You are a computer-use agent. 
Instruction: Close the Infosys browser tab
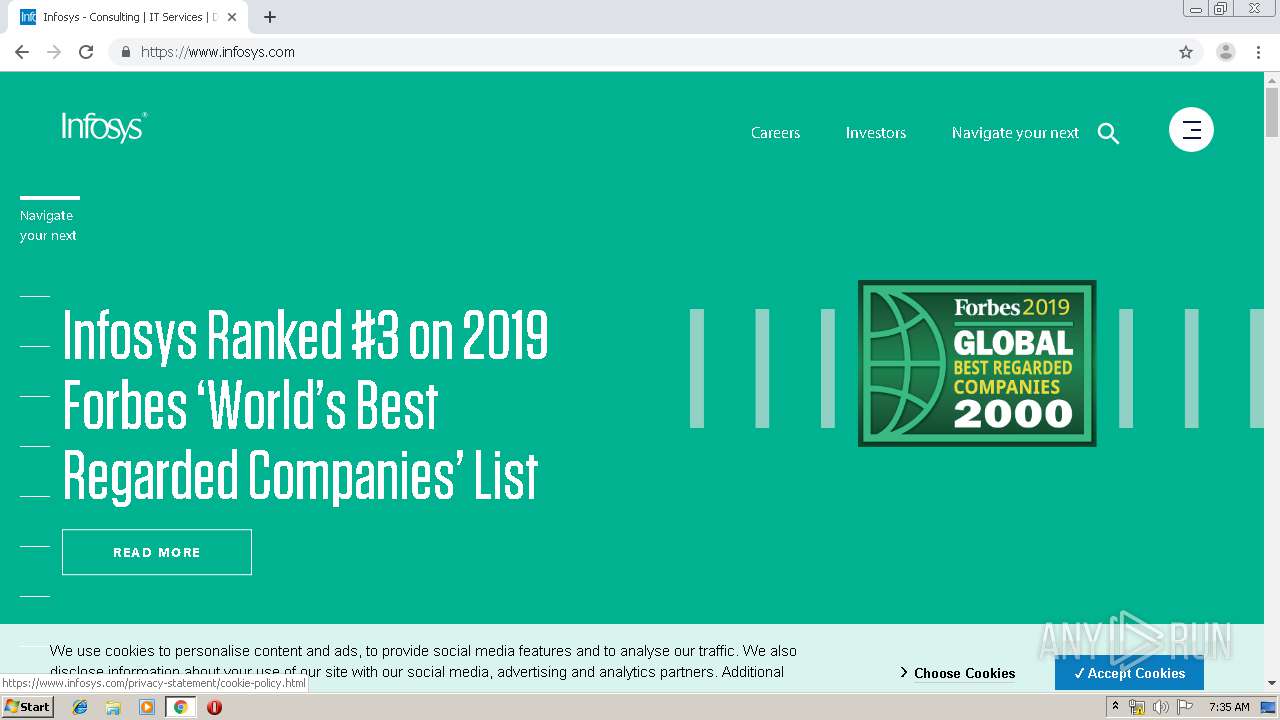click(x=232, y=17)
